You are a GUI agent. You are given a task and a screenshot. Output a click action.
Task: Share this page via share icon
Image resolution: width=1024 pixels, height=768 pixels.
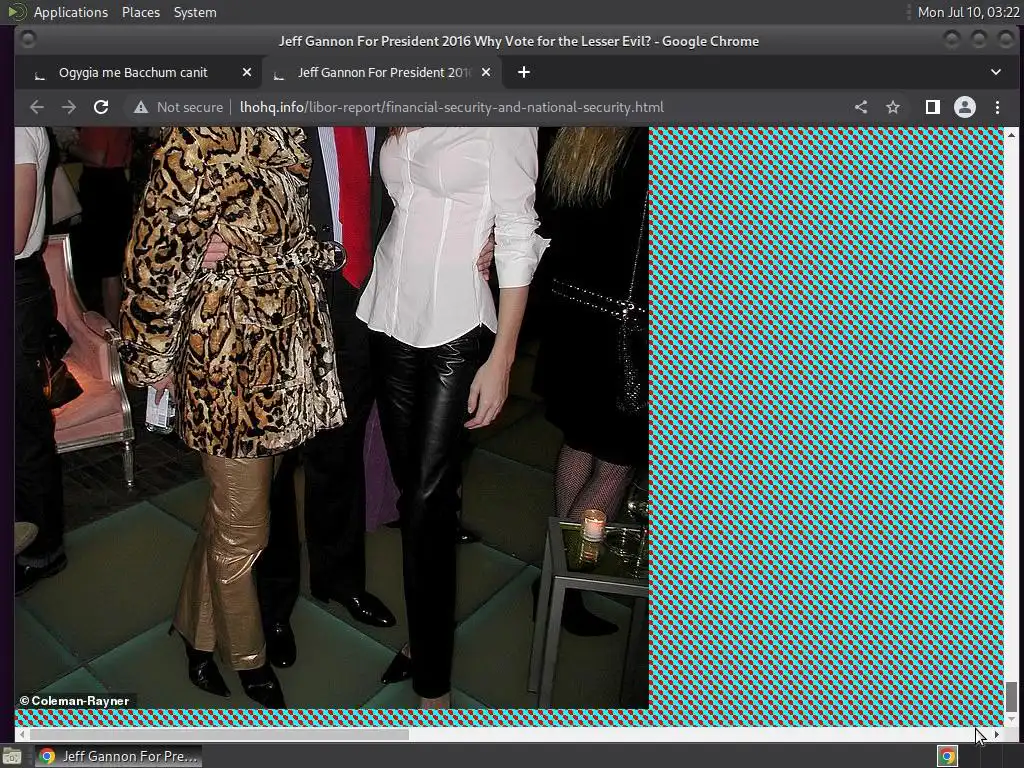[x=861, y=107]
